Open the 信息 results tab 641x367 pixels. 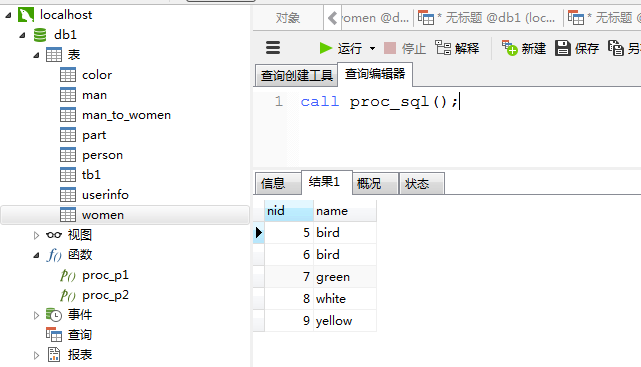(x=278, y=184)
